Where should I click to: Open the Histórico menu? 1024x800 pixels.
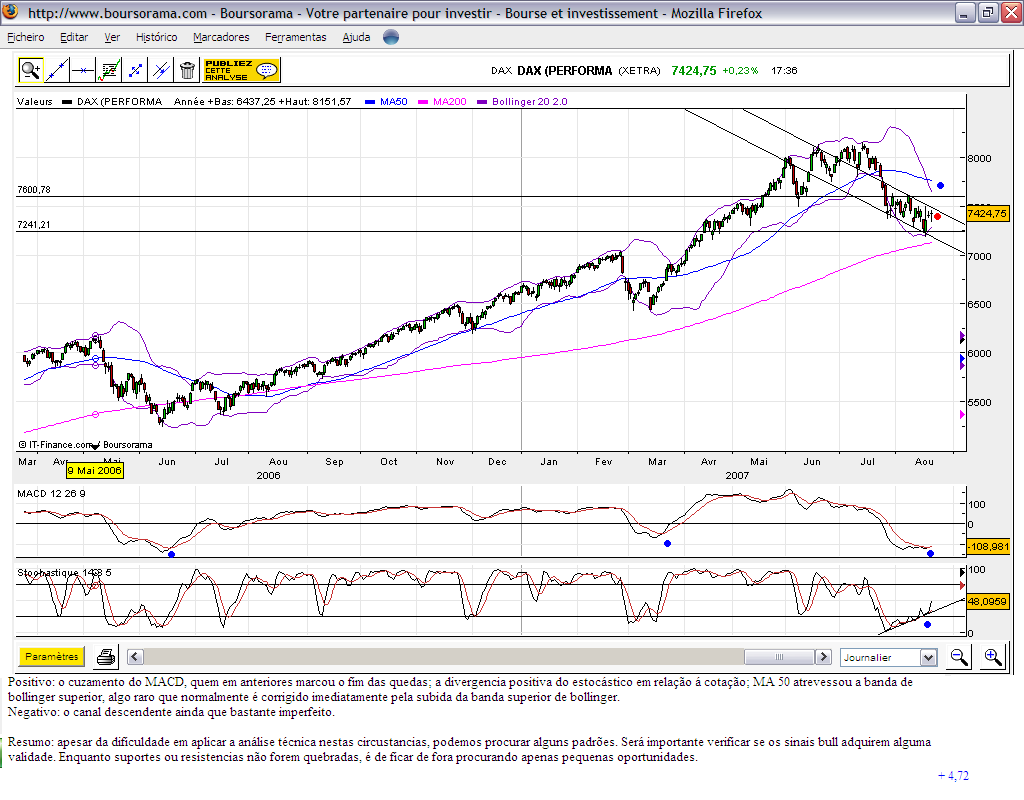click(156, 37)
